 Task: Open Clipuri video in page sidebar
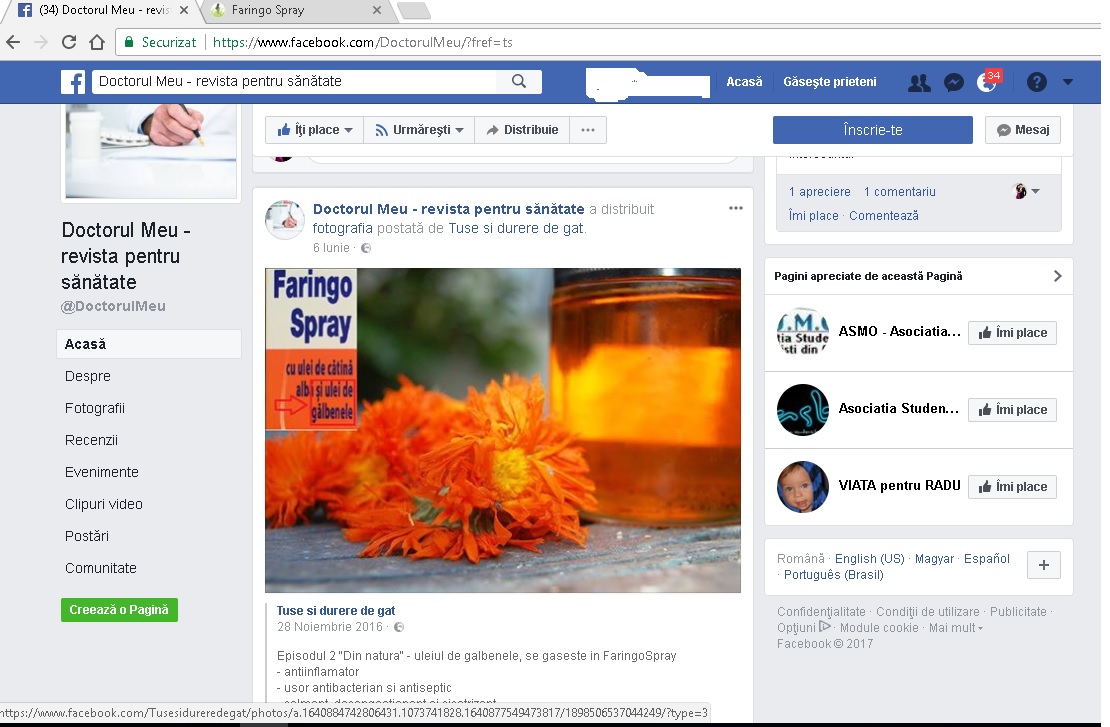[104, 504]
